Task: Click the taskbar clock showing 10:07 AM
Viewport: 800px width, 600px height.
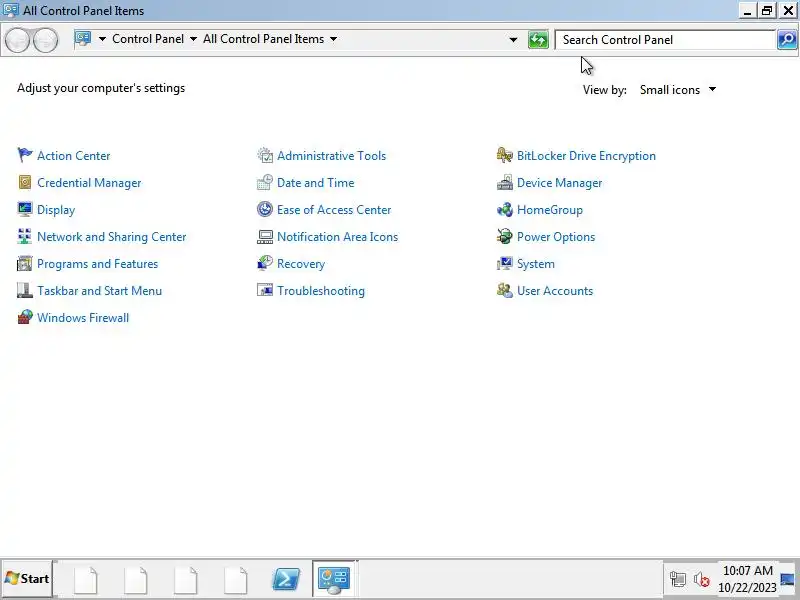Action: 747,579
